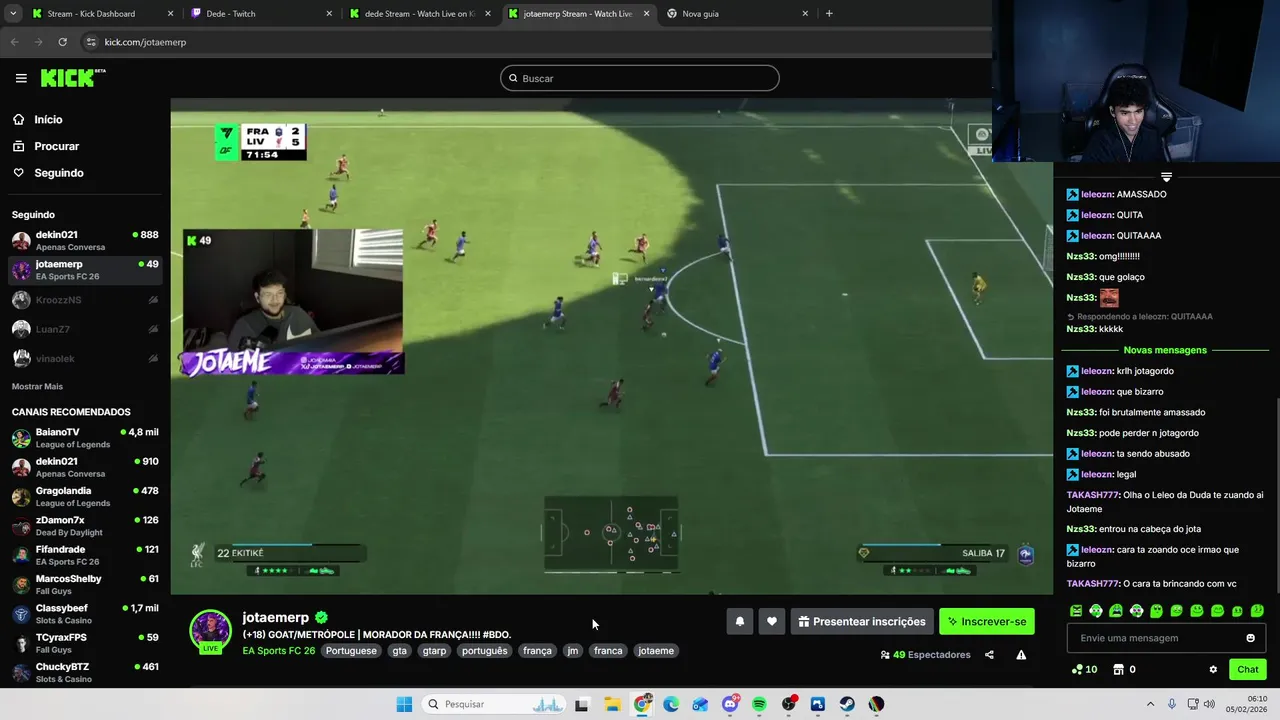Switch to Nova guia tab

737,14
